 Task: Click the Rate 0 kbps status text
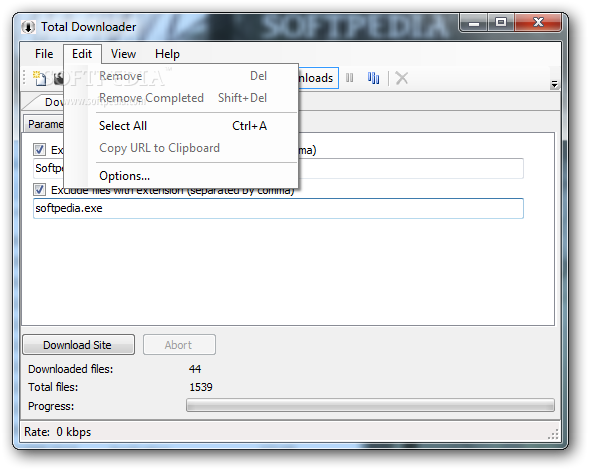[57, 432]
